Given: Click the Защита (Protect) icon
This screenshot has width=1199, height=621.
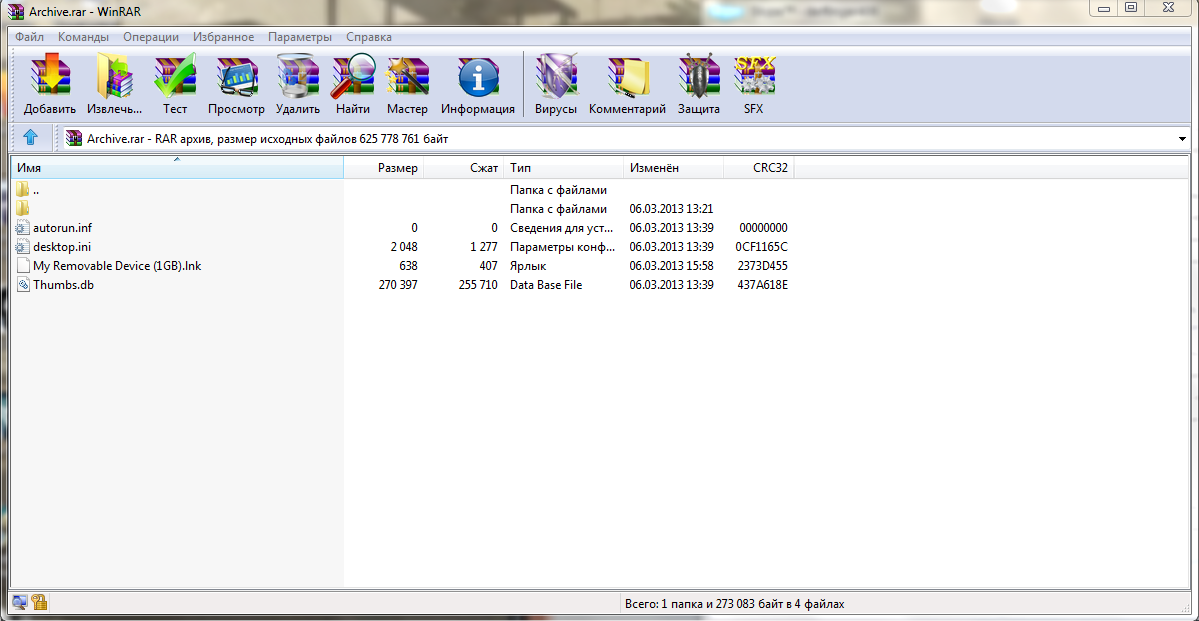Looking at the screenshot, I should point(699,76).
